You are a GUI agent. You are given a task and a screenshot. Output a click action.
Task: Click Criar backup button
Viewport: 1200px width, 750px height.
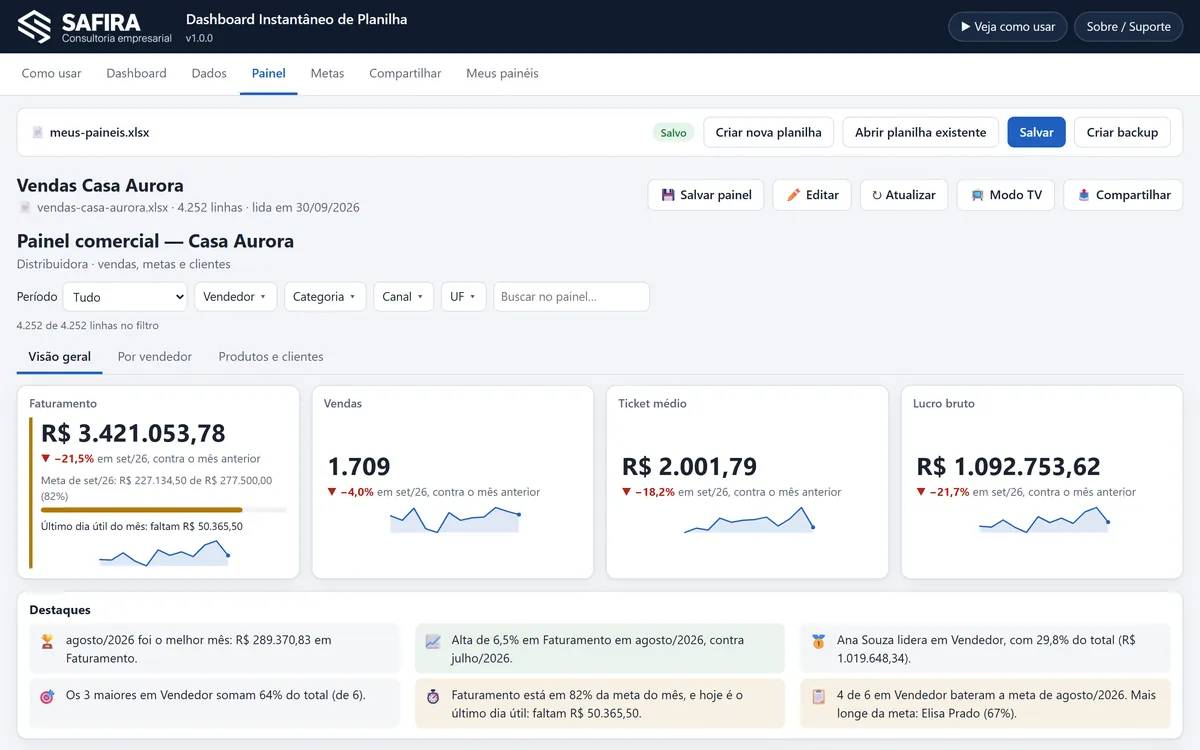click(x=1122, y=132)
